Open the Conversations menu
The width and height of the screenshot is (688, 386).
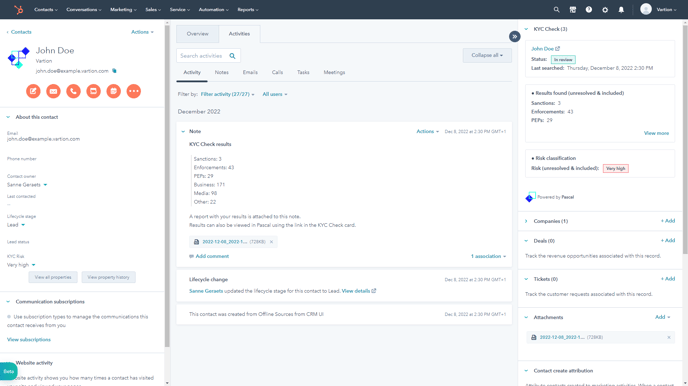tap(84, 10)
